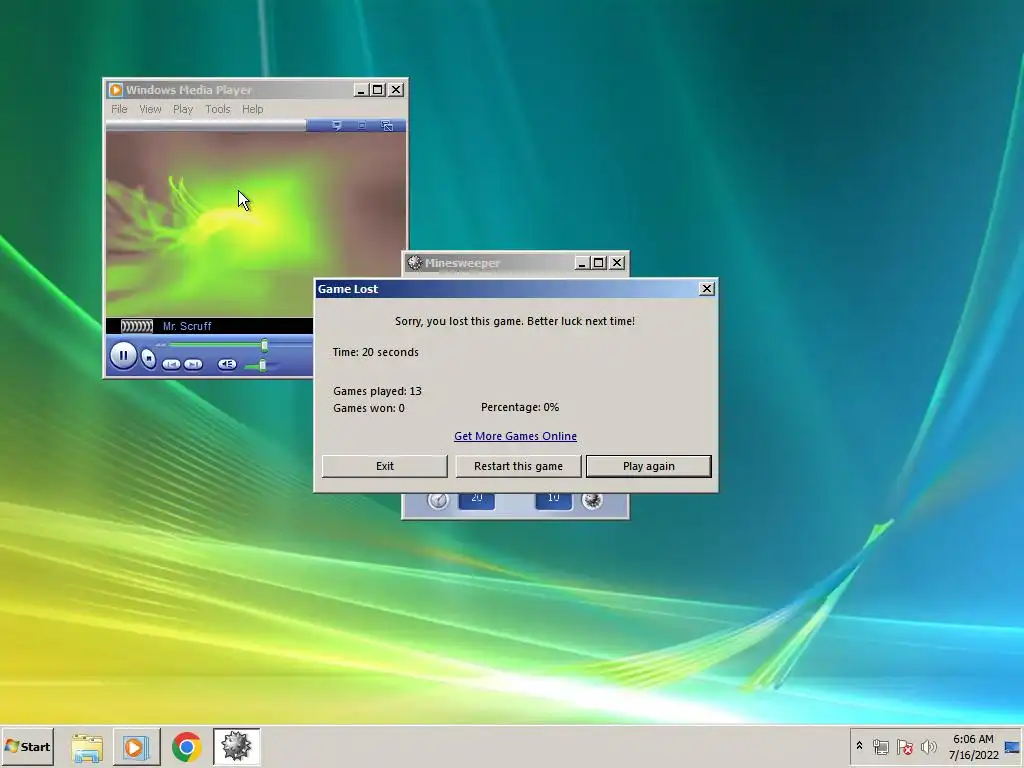Click the Mr. Scruff artist label

pyautogui.click(x=187, y=326)
